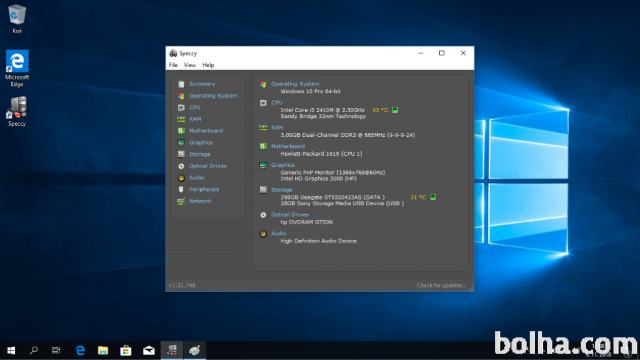Click the Operating System flag icon in sidebar
Screen dimensions: 640x360
coord(181,96)
